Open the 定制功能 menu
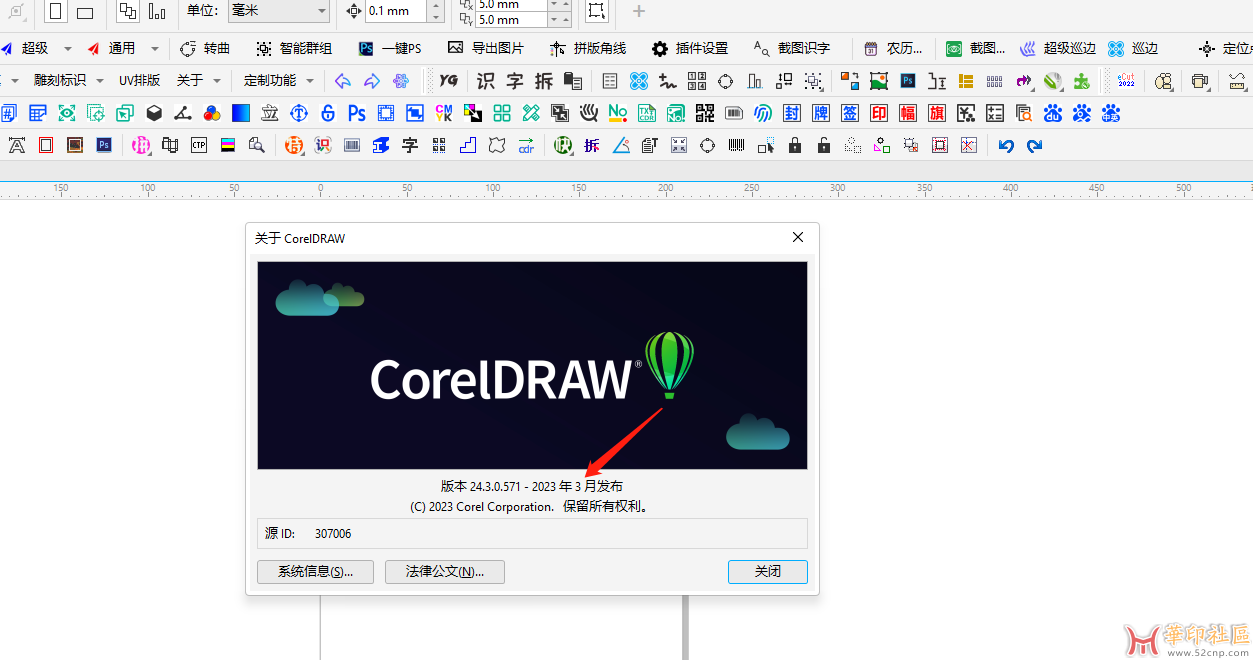1253x660 pixels. click(x=270, y=81)
